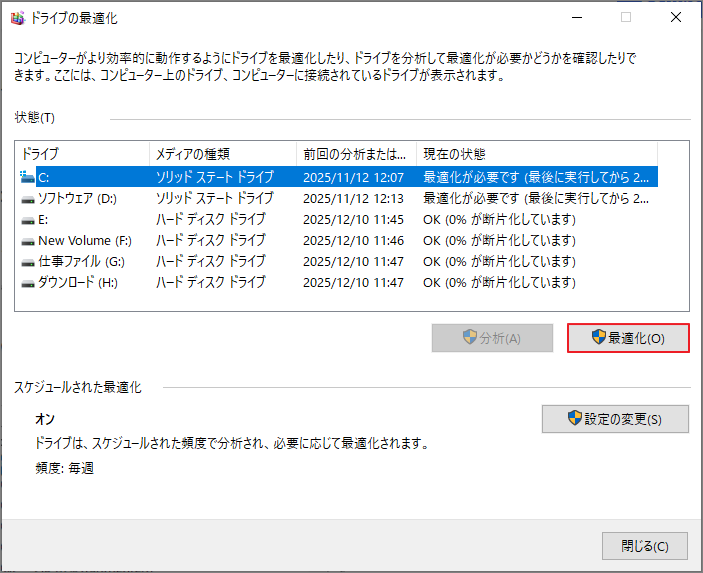
Task: Click F: drive's OK (0% が断片化しています) status
Action: click(x=499, y=240)
